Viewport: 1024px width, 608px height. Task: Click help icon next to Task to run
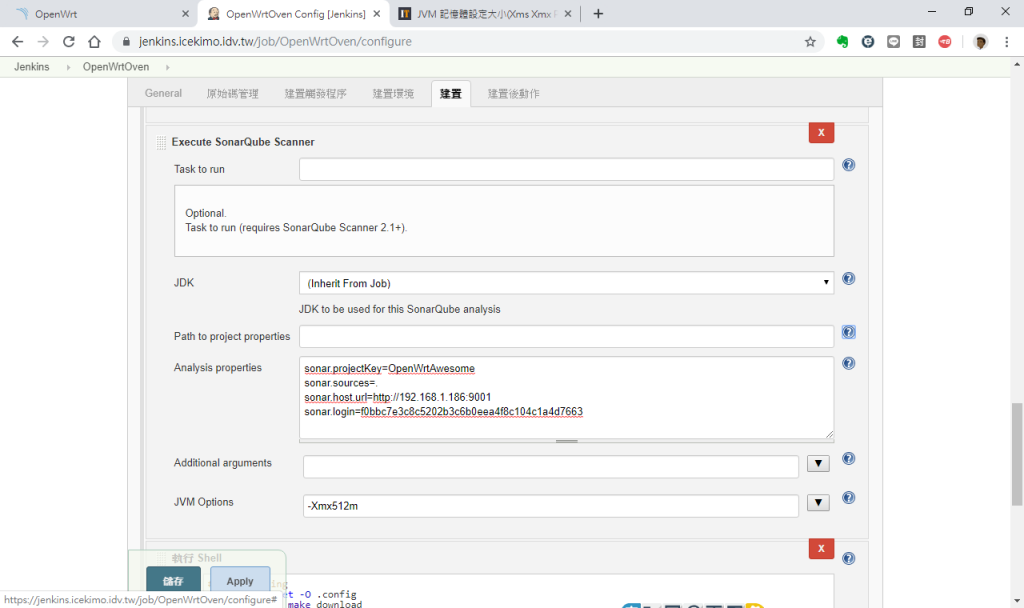pyautogui.click(x=848, y=165)
